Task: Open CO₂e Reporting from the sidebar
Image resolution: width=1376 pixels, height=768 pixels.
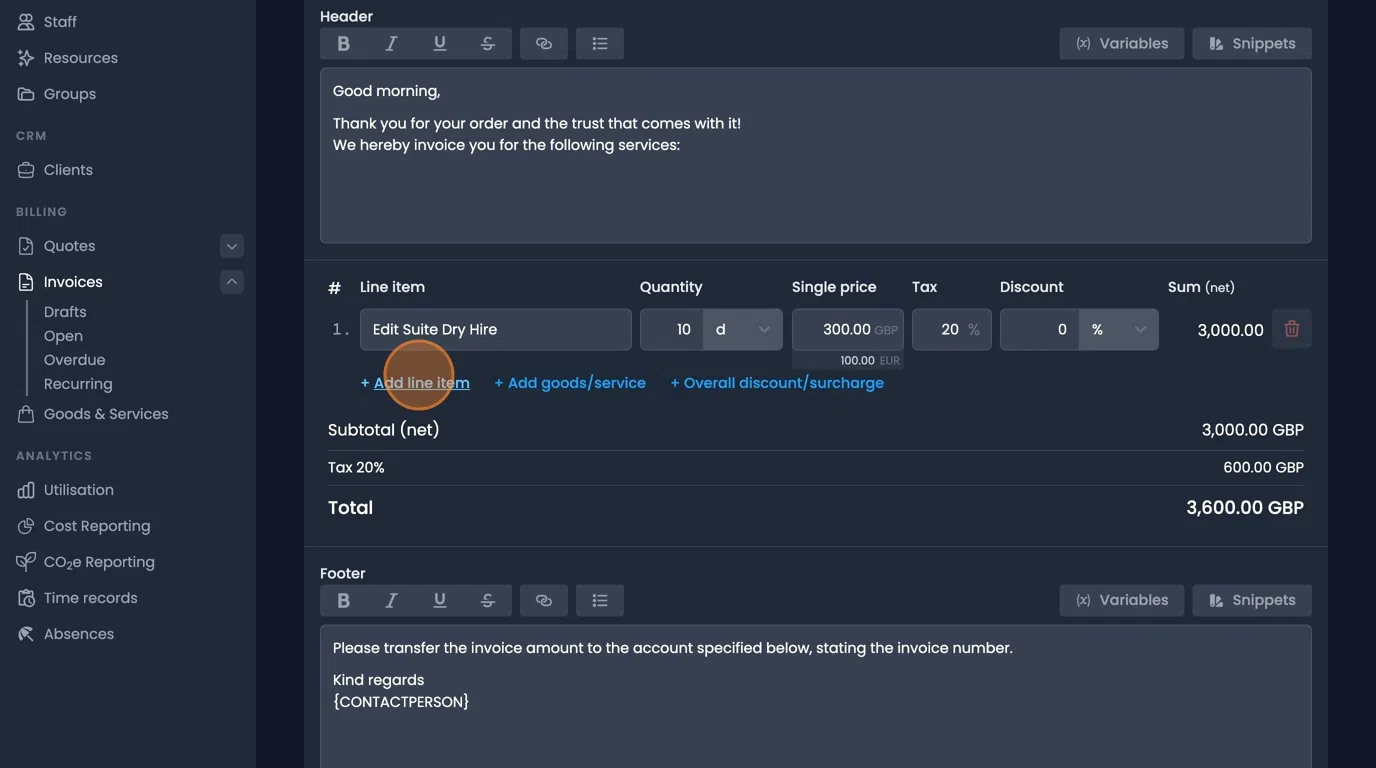Action: 97,561
